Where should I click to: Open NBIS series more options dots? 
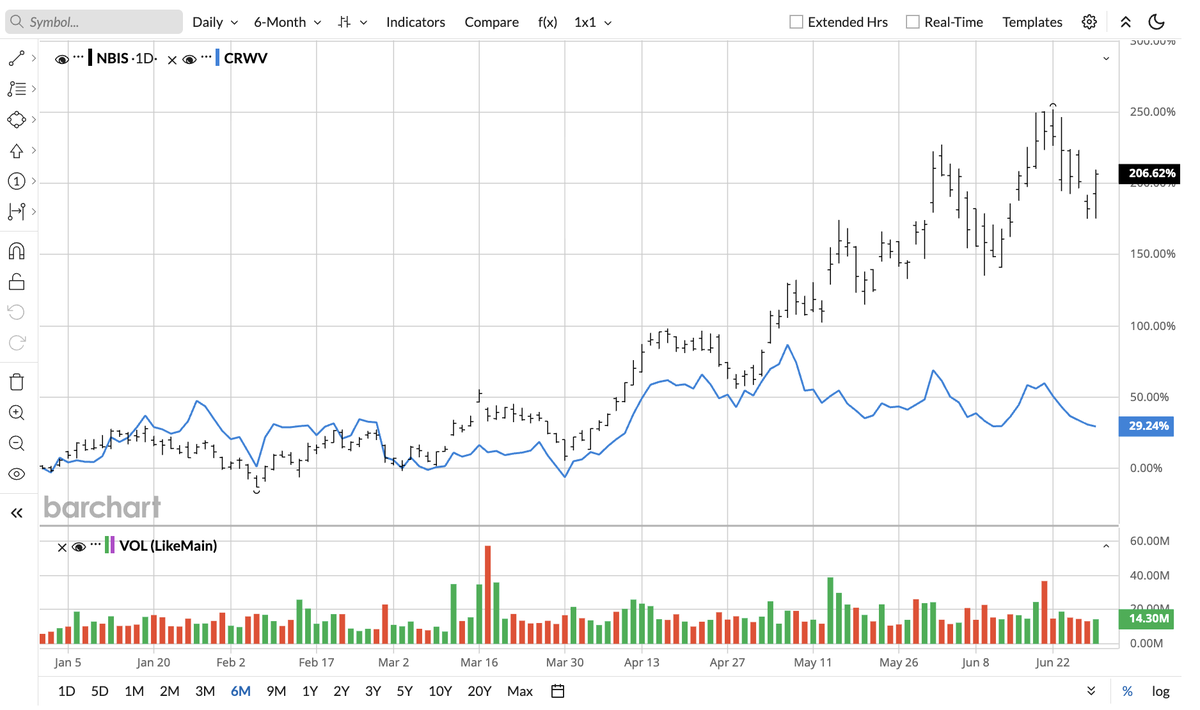click(x=78, y=58)
